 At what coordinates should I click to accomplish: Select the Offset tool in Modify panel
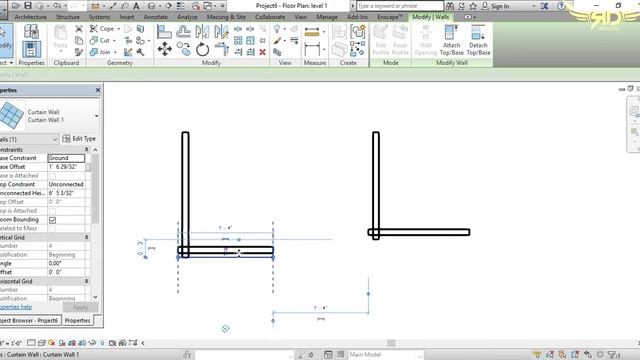point(184,31)
